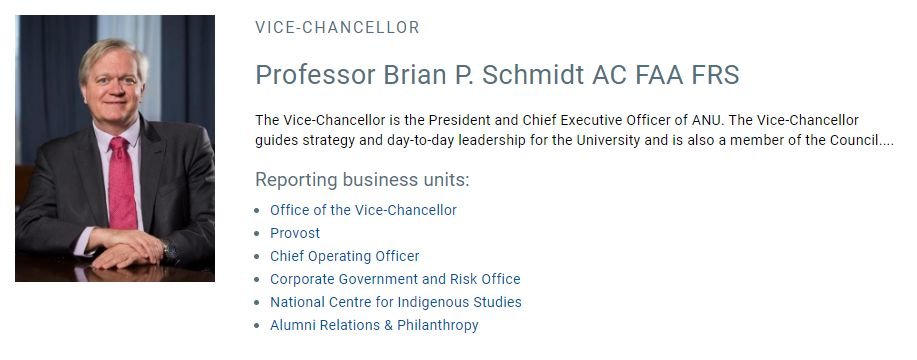Click bullet next to Alumni Relations & Philanthropy

pyautogui.click(x=257, y=326)
